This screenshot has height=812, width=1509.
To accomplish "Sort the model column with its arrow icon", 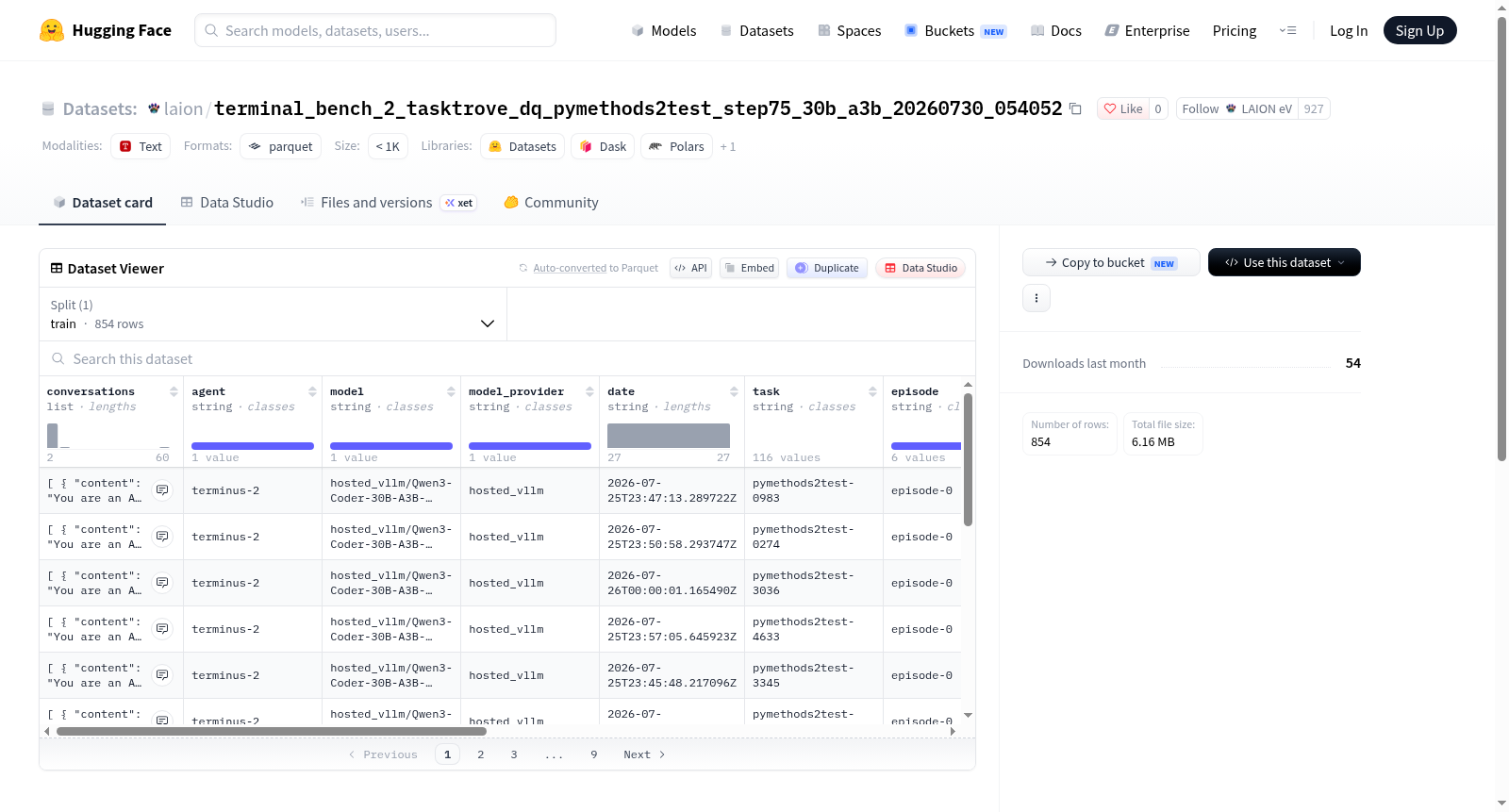I will (x=451, y=391).
